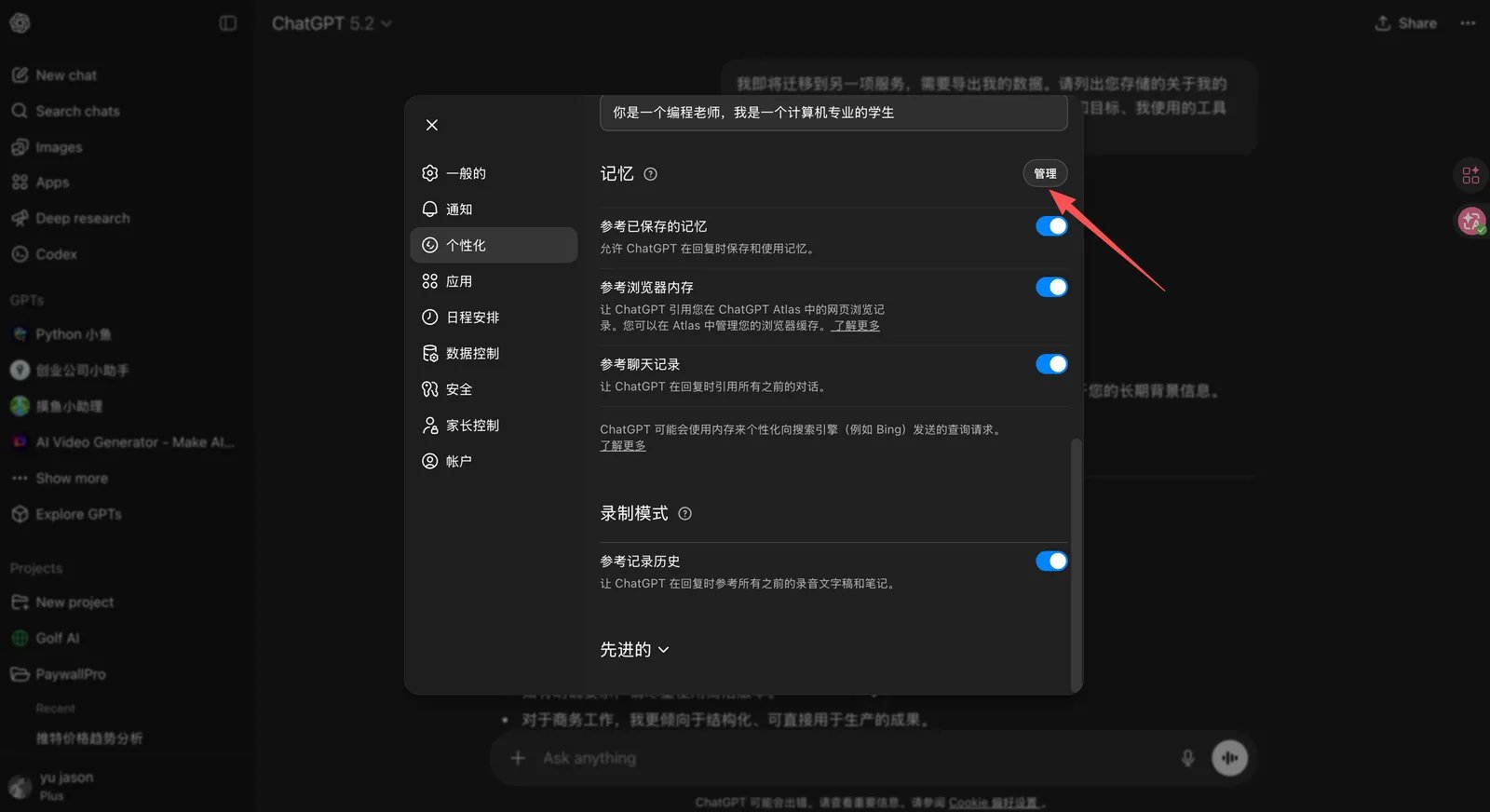
Task: Collapse the sidebar with the toggle icon
Action: pos(228,23)
